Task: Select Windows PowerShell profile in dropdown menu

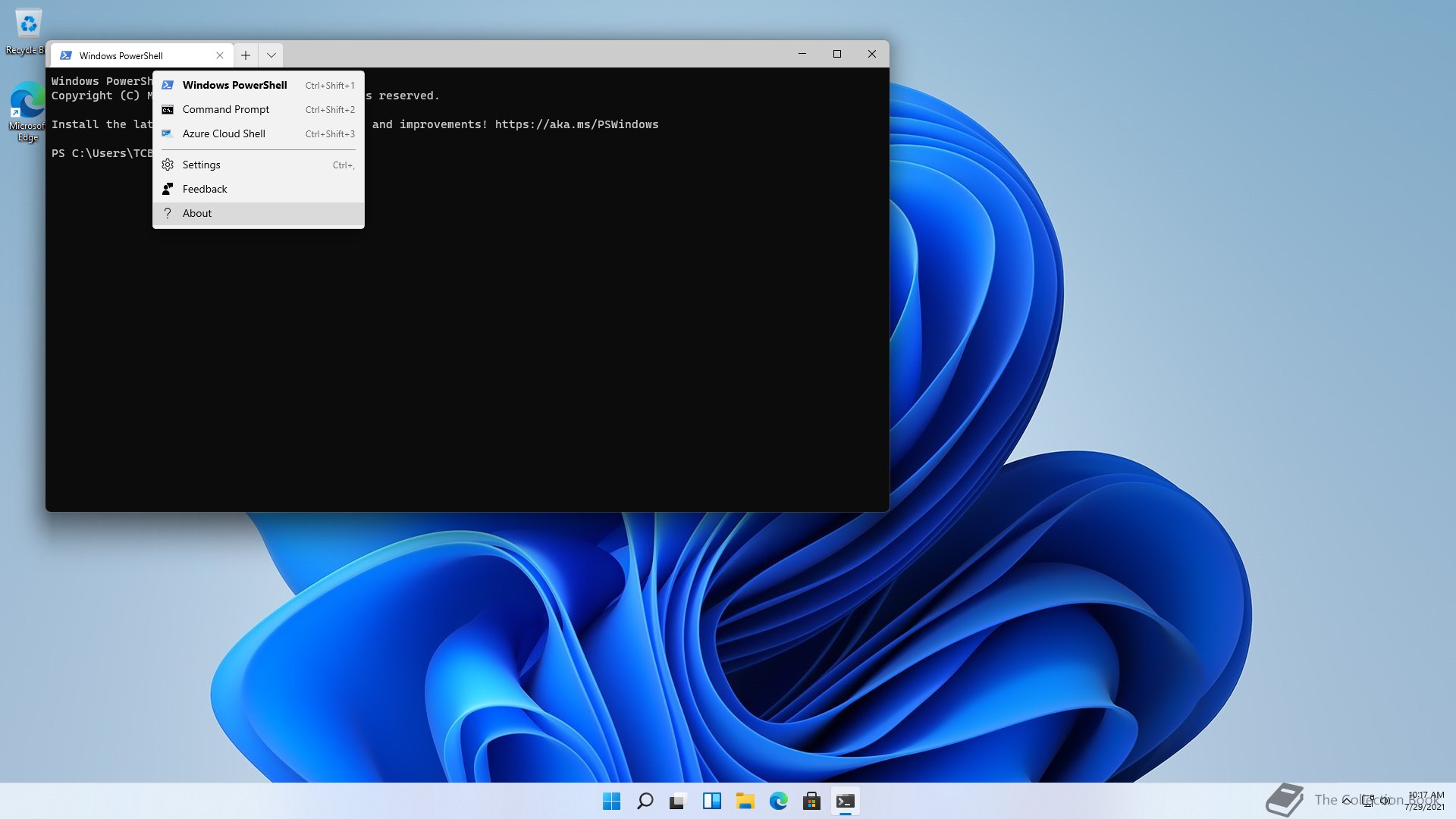Action: coord(258,85)
